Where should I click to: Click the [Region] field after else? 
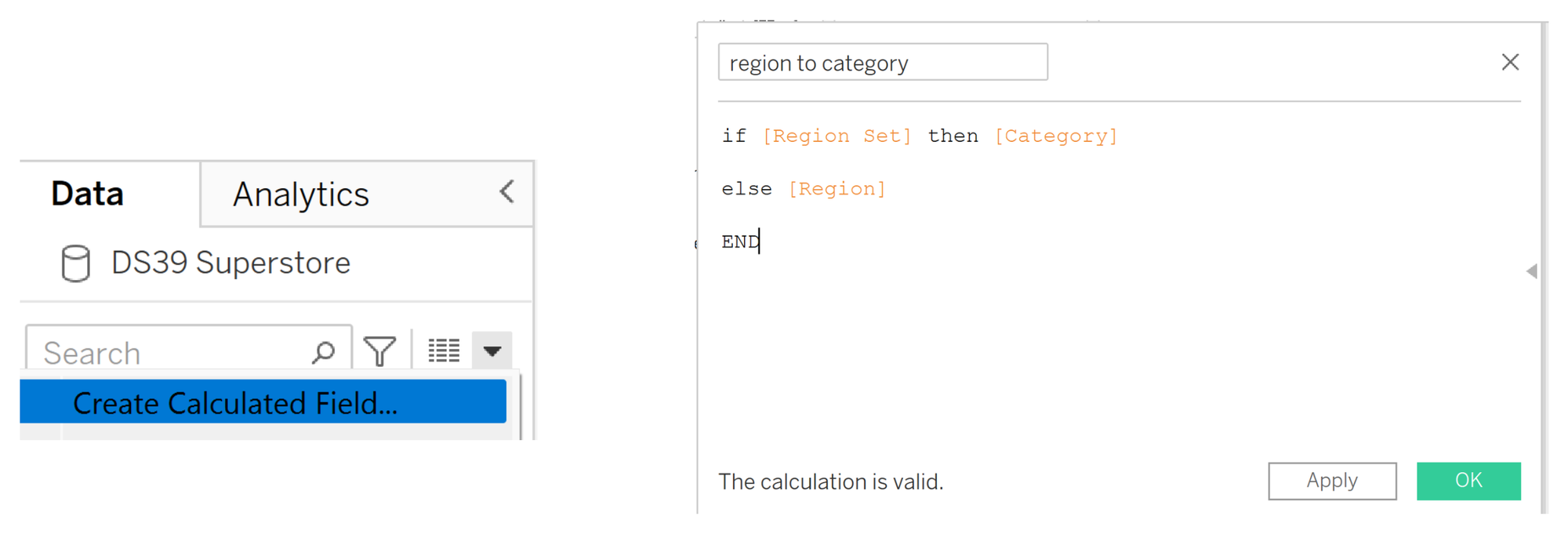point(837,189)
